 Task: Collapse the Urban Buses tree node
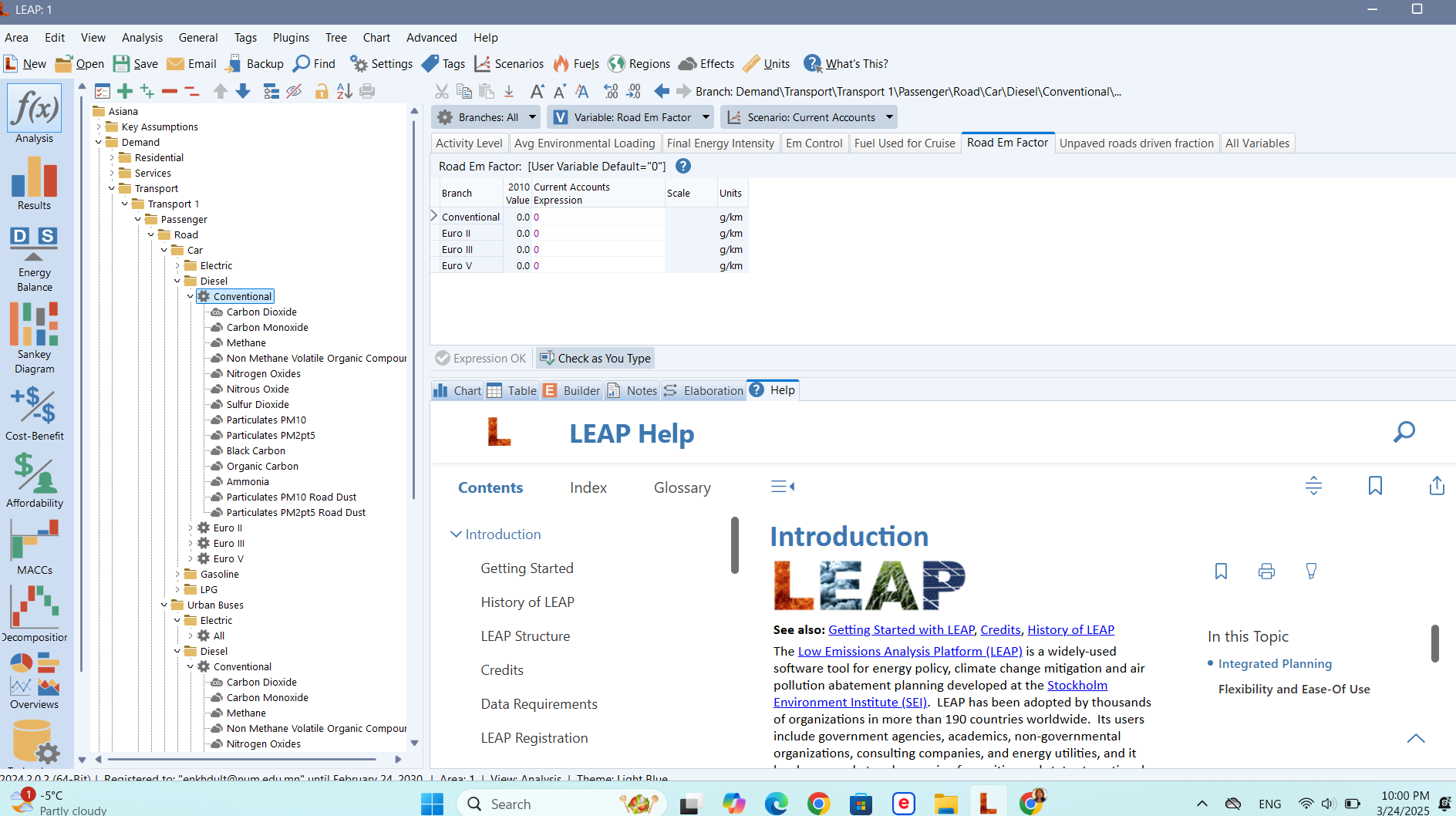coord(164,605)
